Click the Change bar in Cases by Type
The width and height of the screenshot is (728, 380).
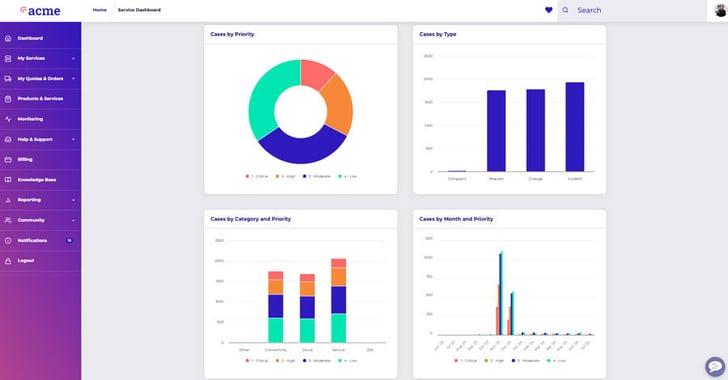[x=535, y=131]
